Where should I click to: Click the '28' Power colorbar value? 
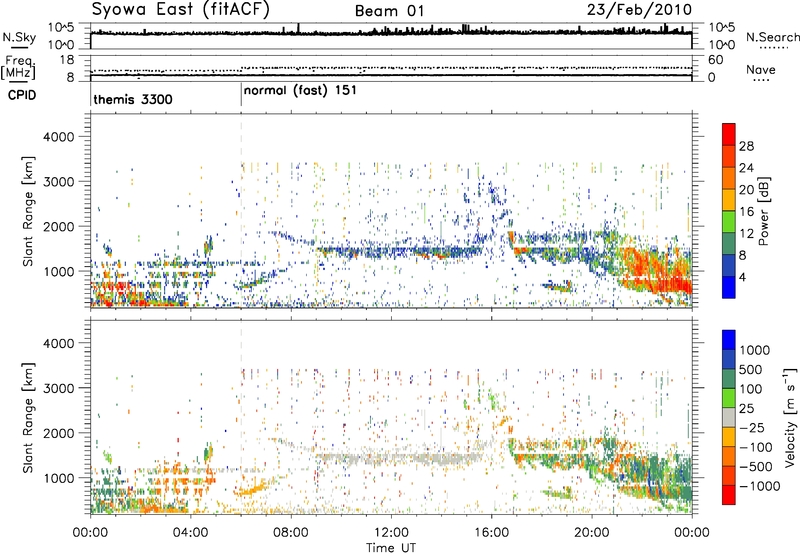[746, 146]
